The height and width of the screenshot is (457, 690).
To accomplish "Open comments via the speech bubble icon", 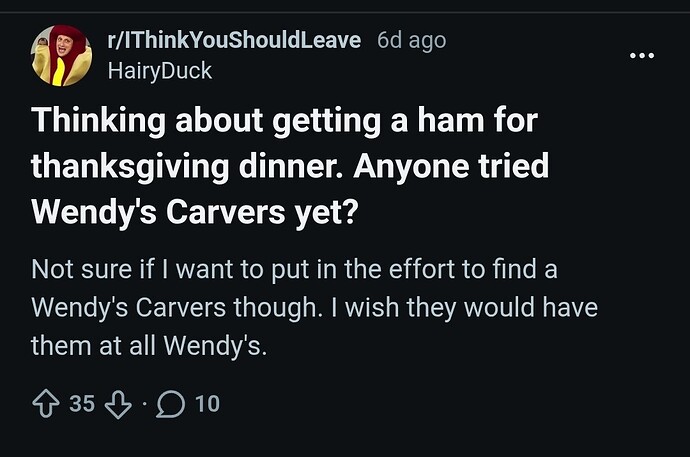I will 172,404.
